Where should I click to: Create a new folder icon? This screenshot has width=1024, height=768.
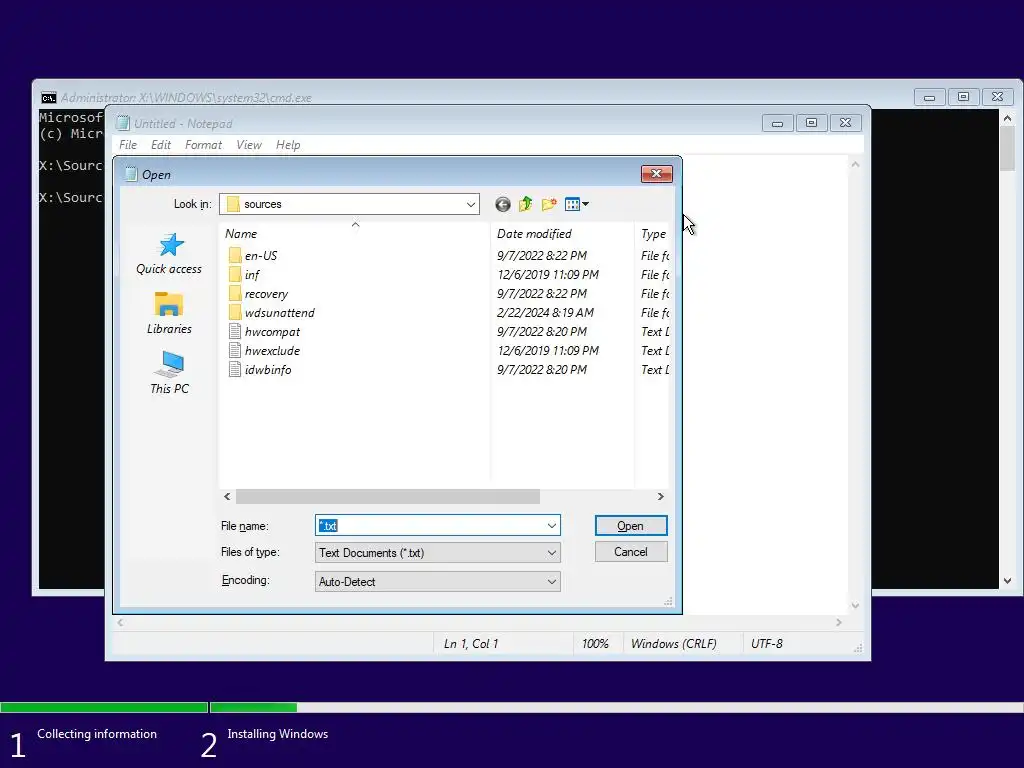[549, 204]
